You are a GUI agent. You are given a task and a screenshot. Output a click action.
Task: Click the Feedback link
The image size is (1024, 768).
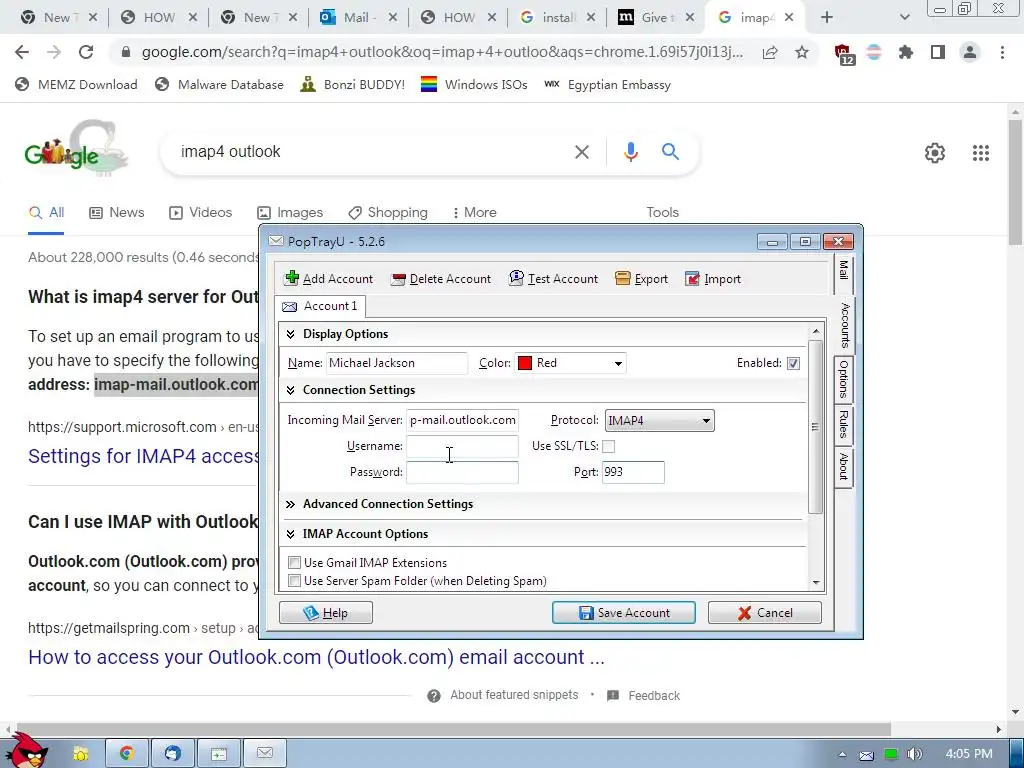click(x=654, y=696)
